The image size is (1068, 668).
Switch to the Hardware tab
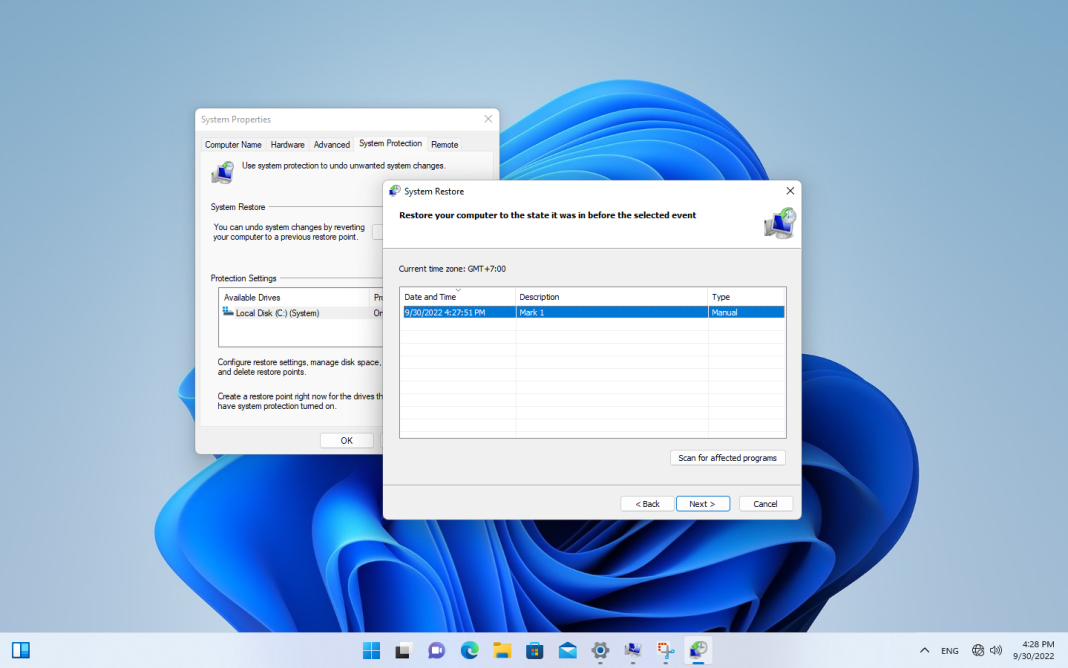coord(287,144)
